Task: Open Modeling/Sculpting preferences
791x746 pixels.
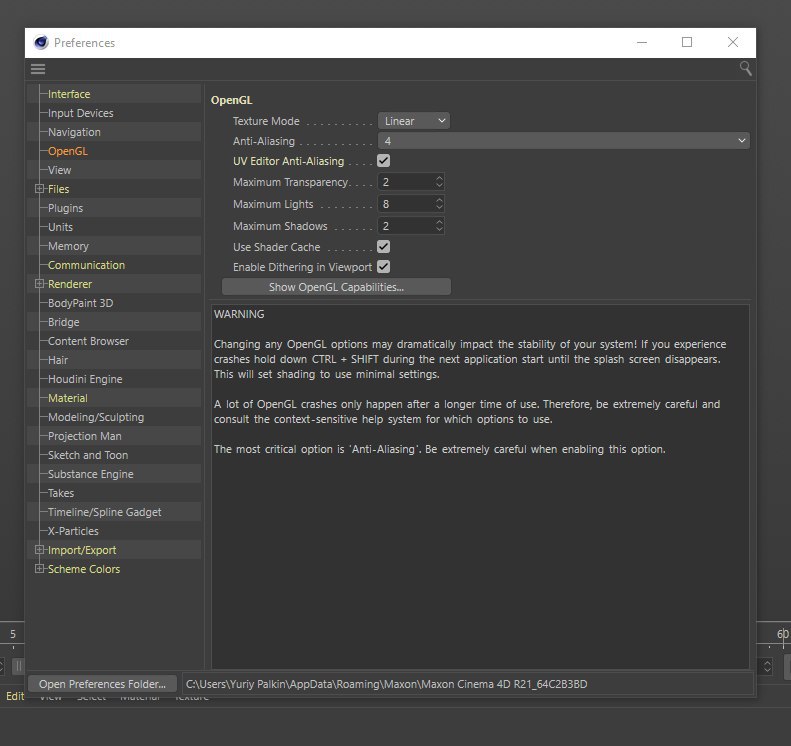Action: [96, 417]
